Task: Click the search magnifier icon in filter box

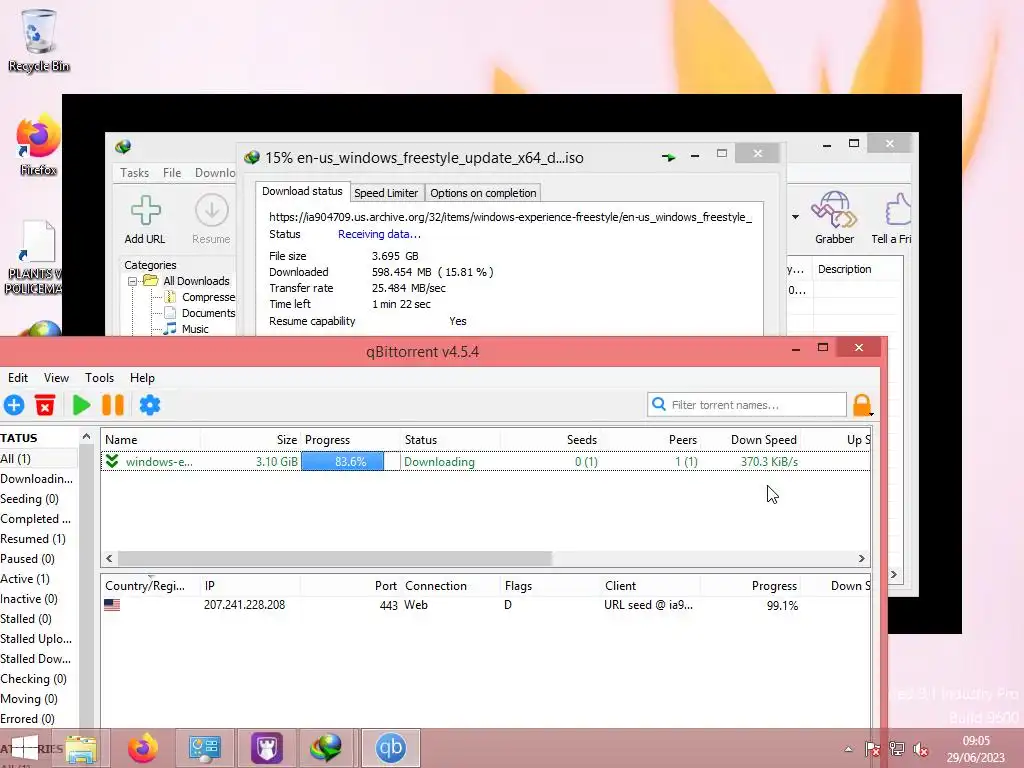Action: [x=659, y=404]
